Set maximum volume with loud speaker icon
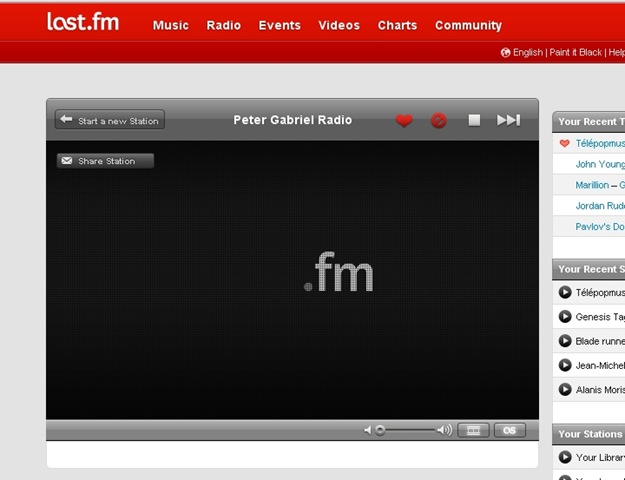 point(444,430)
